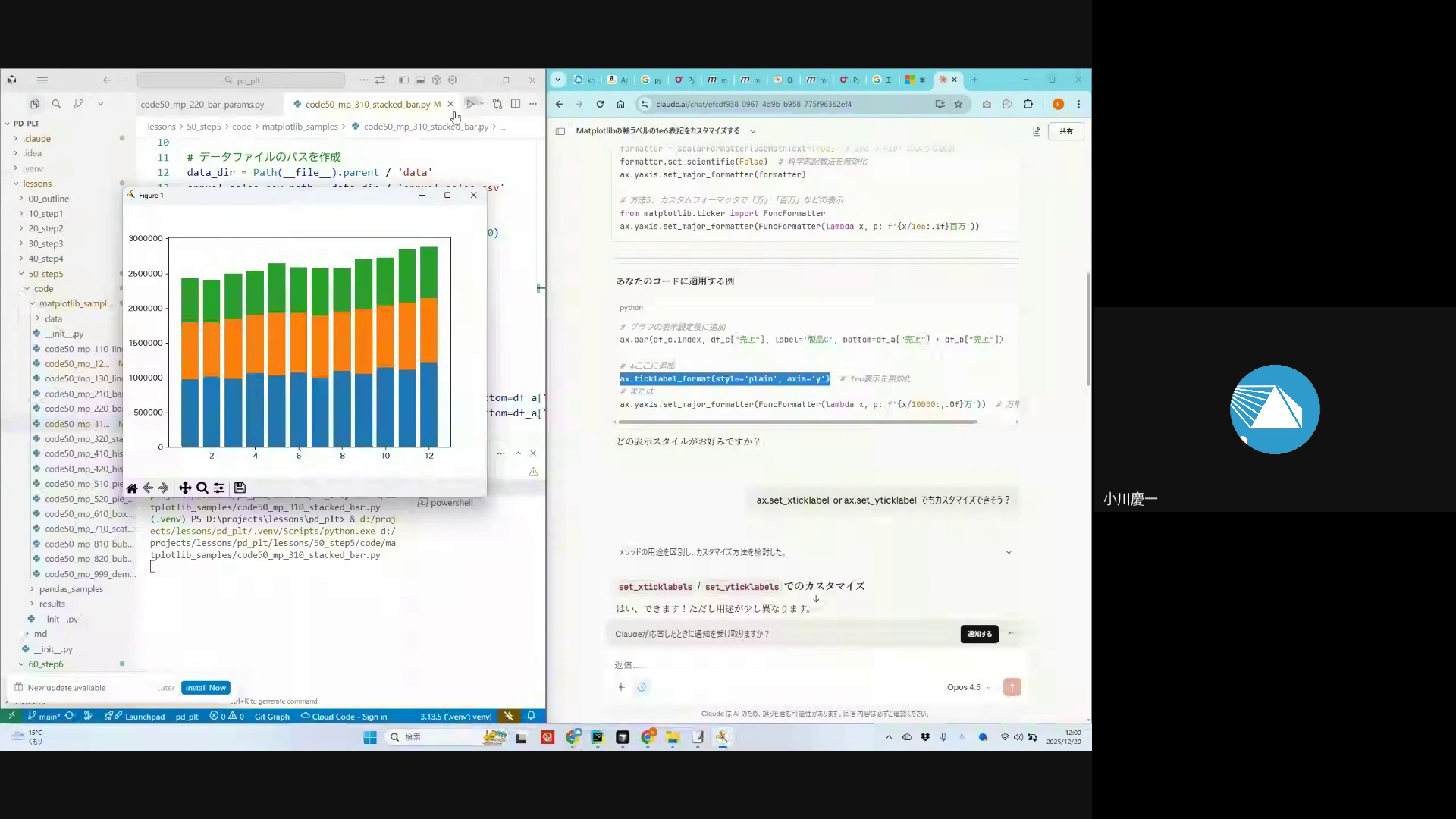The image size is (1456, 819).
Task: Run the Python file with the play icon
Action: [470, 104]
